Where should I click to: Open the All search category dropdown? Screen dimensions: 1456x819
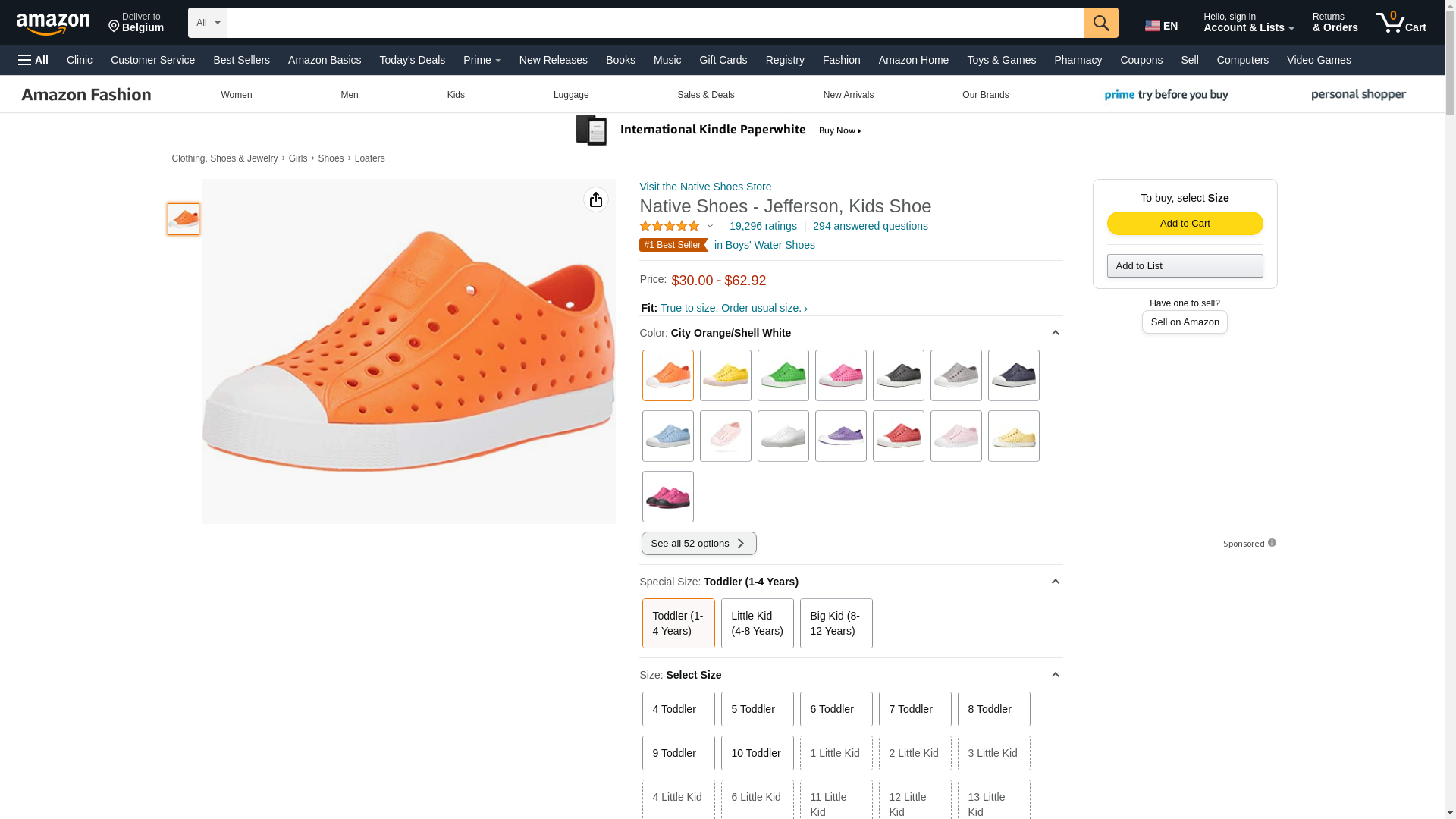[207, 23]
